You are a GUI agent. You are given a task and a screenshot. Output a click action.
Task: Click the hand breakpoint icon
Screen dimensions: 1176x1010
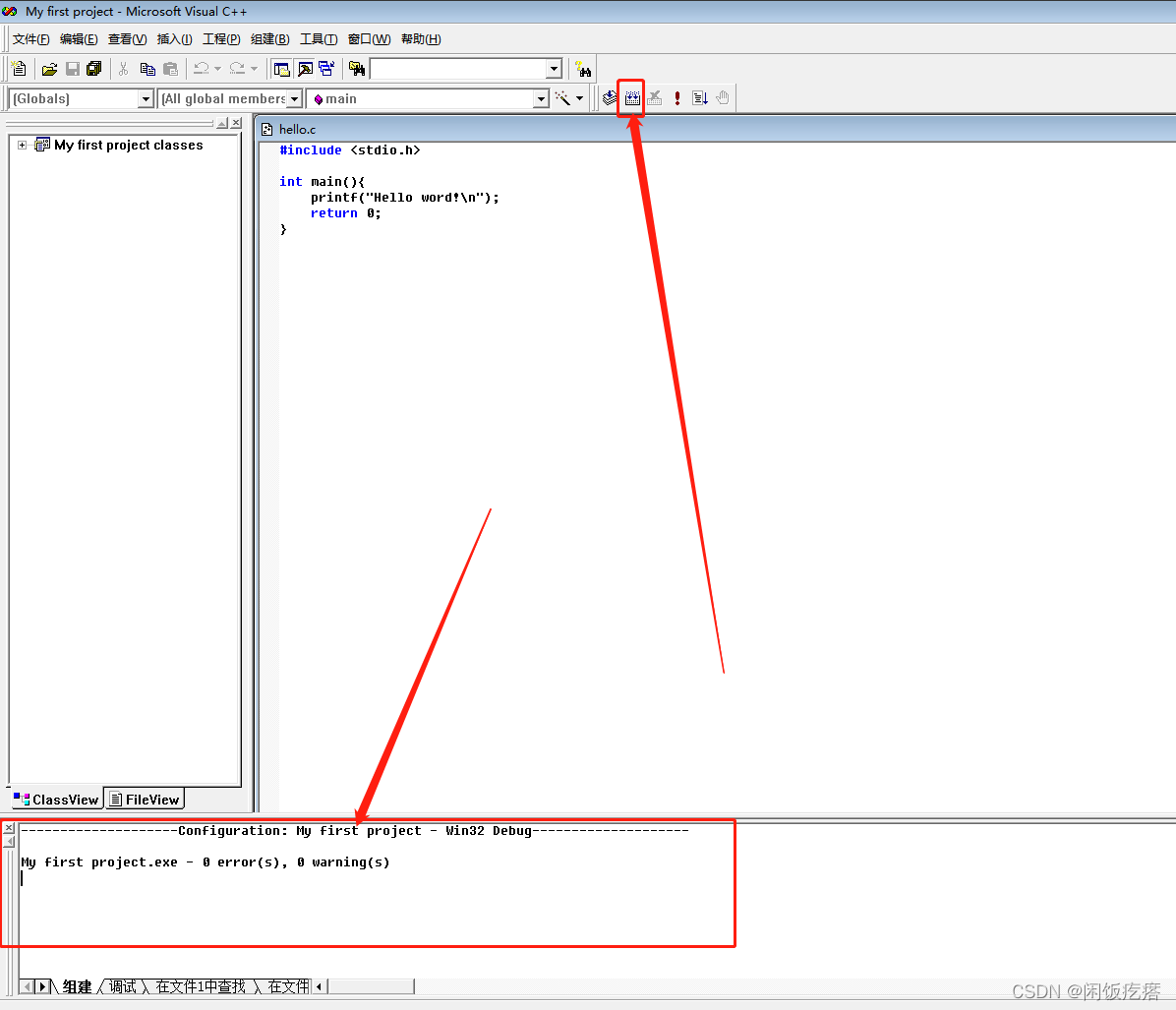[723, 98]
